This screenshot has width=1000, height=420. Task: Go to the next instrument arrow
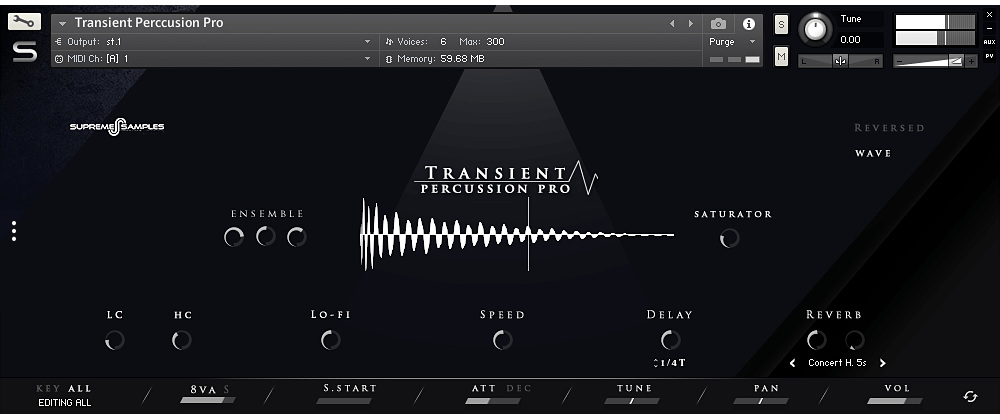click(x=691, y=24)
